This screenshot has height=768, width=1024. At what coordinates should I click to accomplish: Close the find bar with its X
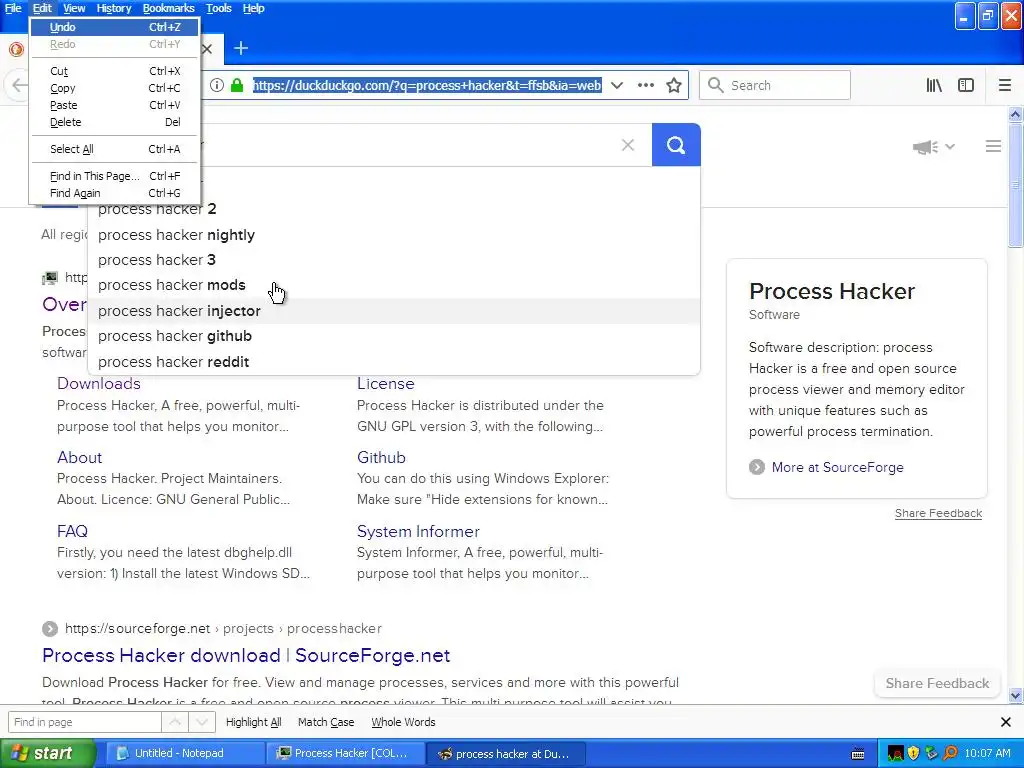tap(1006, 722)
